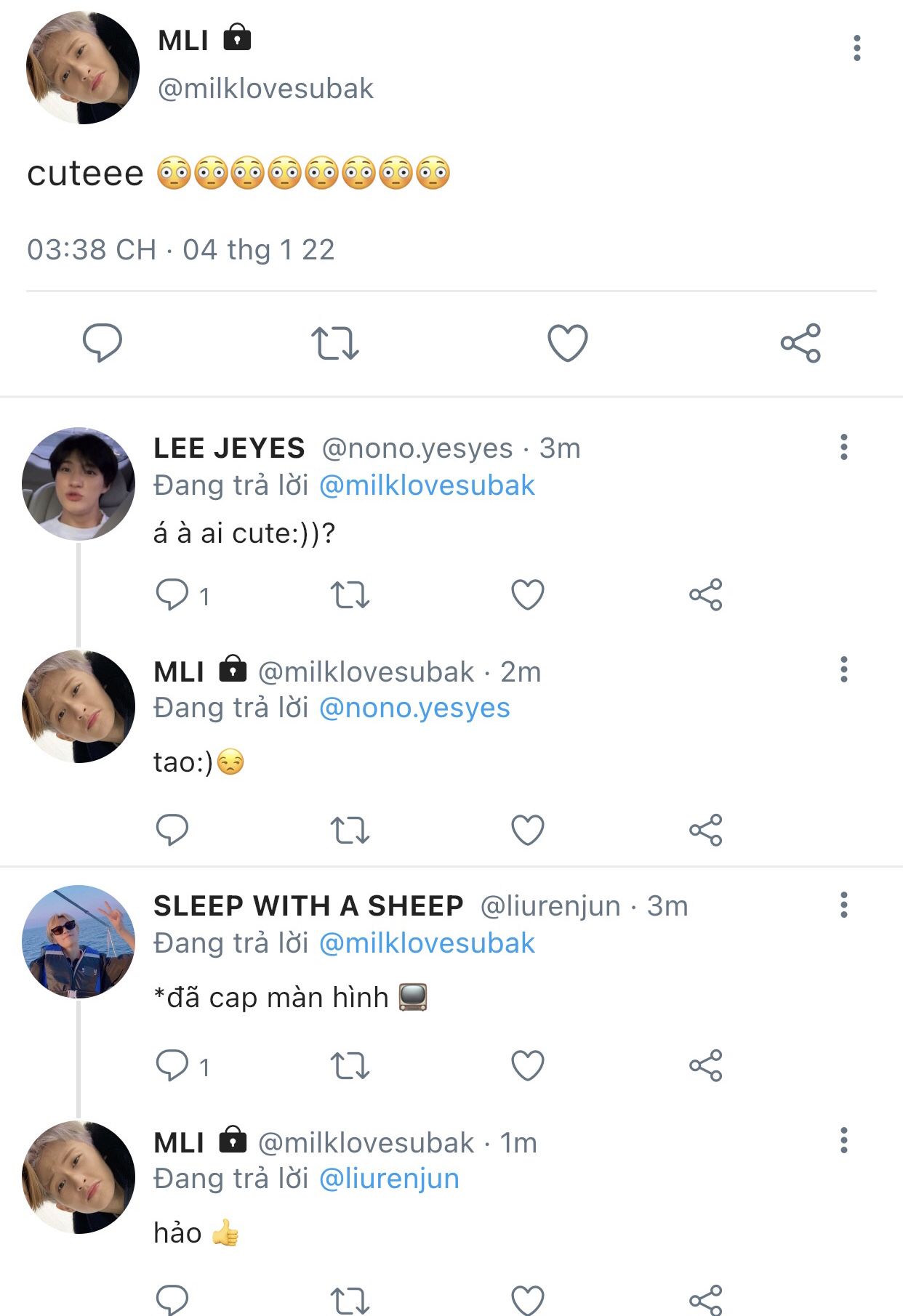903x1316 pixels.
Task: Open more options on LEE JEYES's reply
Action: tap(843, 447)
